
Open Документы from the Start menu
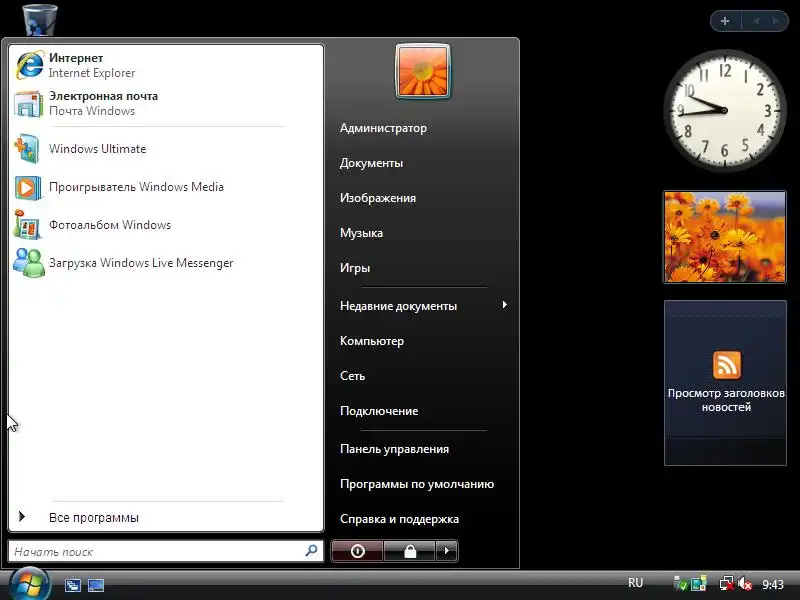point(371,163)
